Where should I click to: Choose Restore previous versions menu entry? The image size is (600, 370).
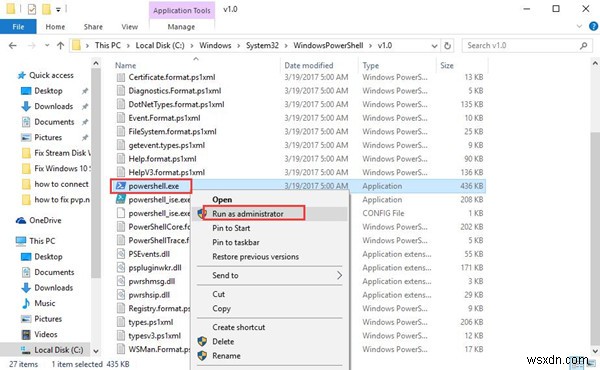tap(270, 257)
